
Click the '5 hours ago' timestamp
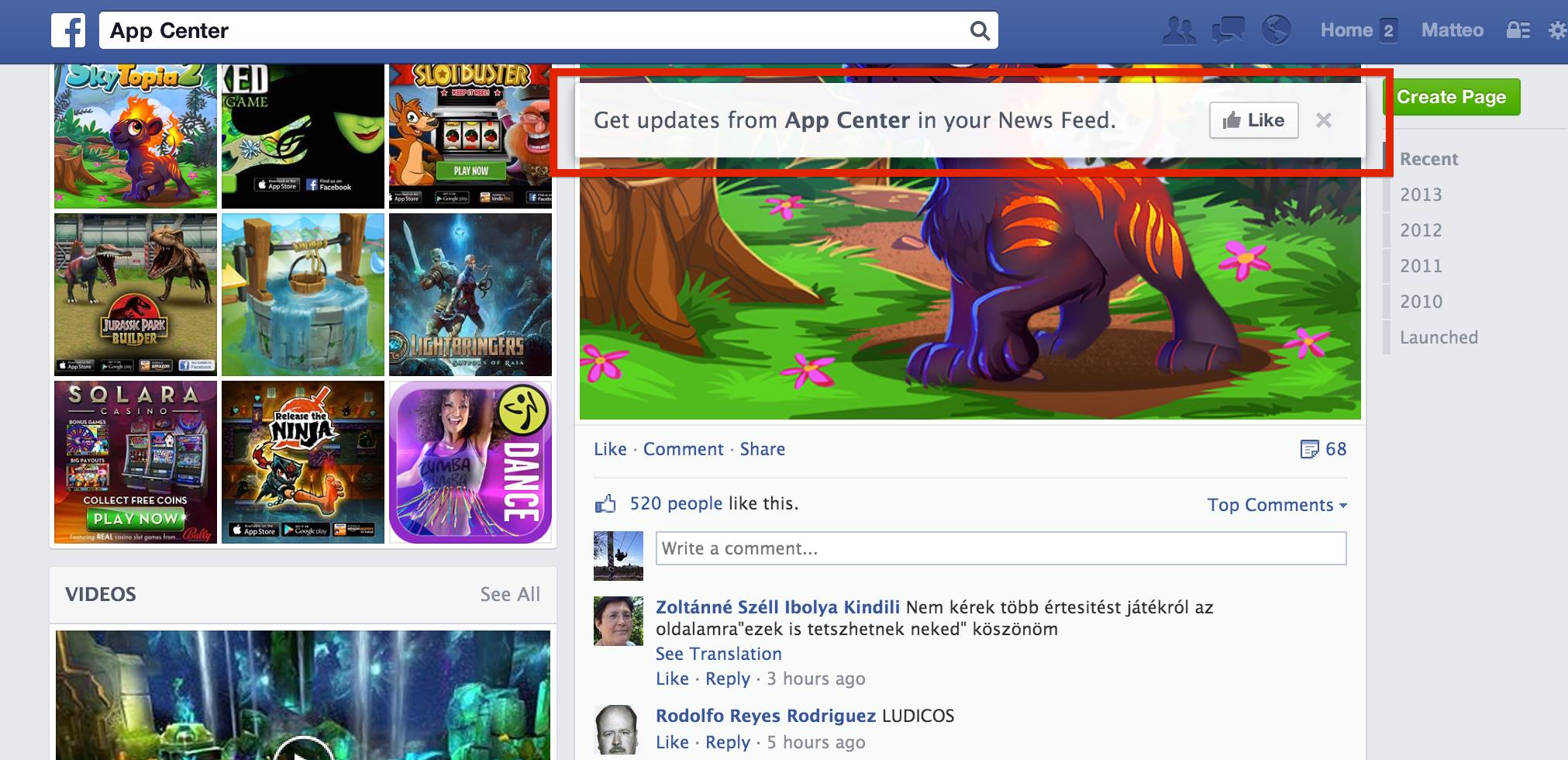tap(816, 742)
